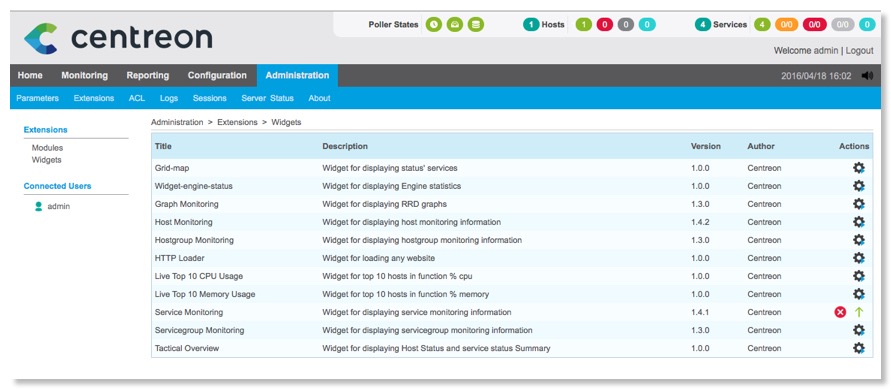The width and height of the screenshot is (891, 389).
Task: Click the gear icon for Host Monitoring
Action: [x=859, y=222]
